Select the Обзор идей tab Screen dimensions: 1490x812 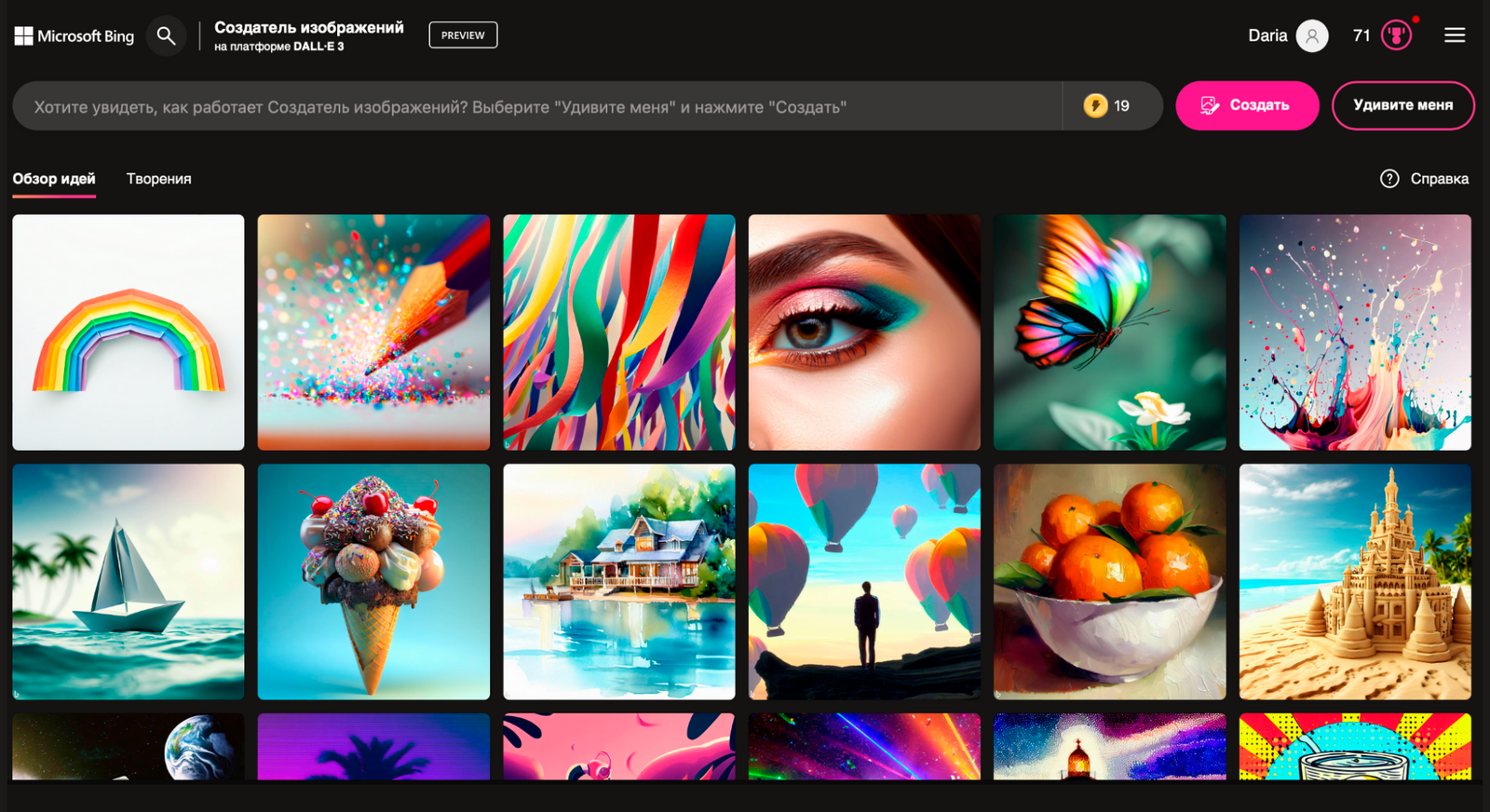pos(54,179)
